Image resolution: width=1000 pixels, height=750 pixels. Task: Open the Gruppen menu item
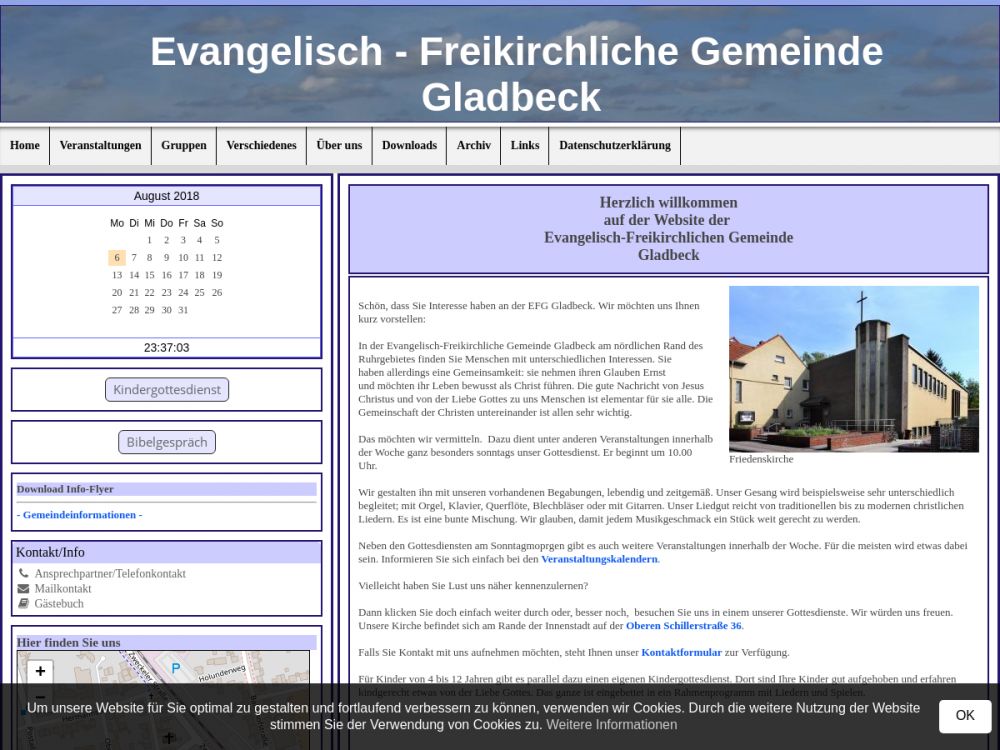tap(184, 146)
